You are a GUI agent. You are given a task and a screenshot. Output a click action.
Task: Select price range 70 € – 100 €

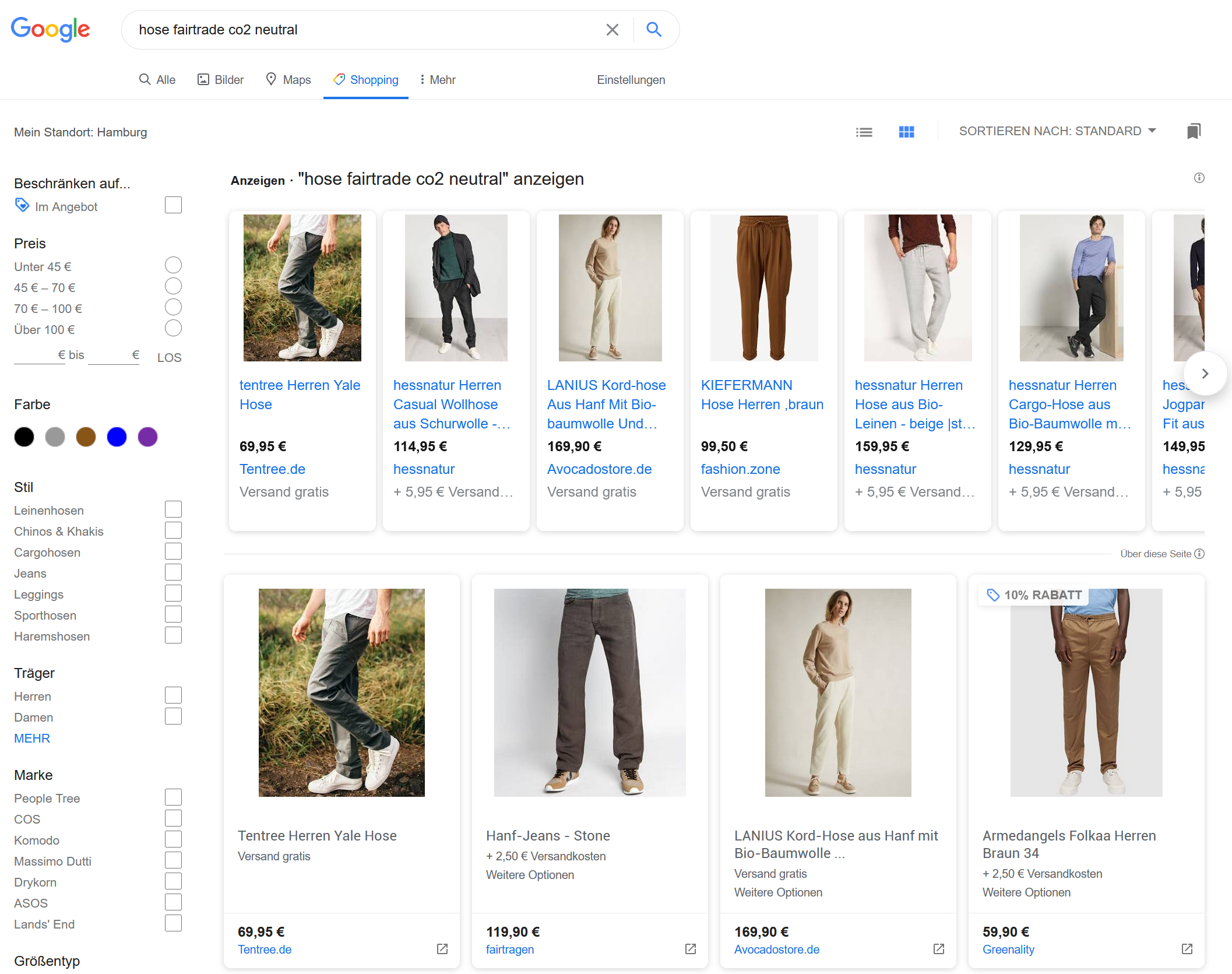[173, 307]
